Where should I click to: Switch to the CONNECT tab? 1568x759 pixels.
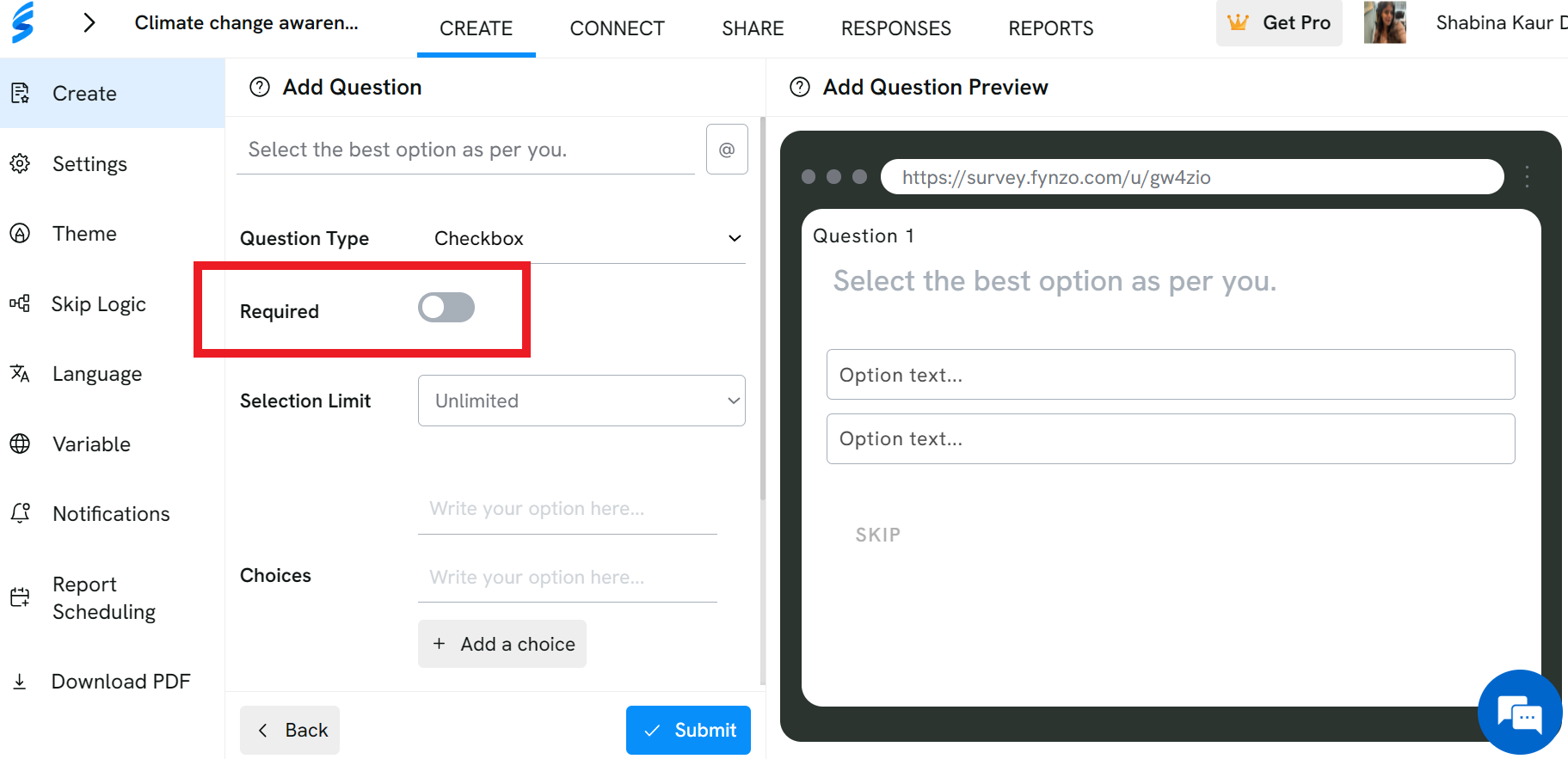tap(617, 28)
